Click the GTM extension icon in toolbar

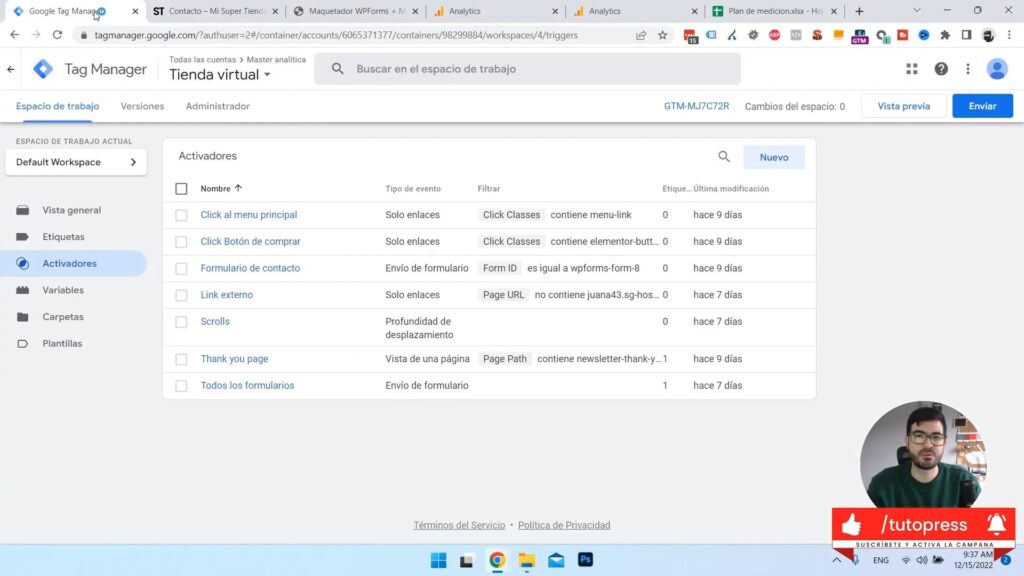coord(859,36)
